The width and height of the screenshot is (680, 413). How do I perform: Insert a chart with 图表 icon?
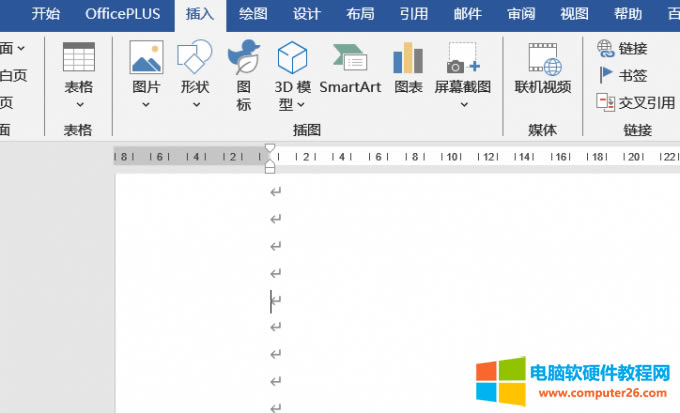[408, 58]
